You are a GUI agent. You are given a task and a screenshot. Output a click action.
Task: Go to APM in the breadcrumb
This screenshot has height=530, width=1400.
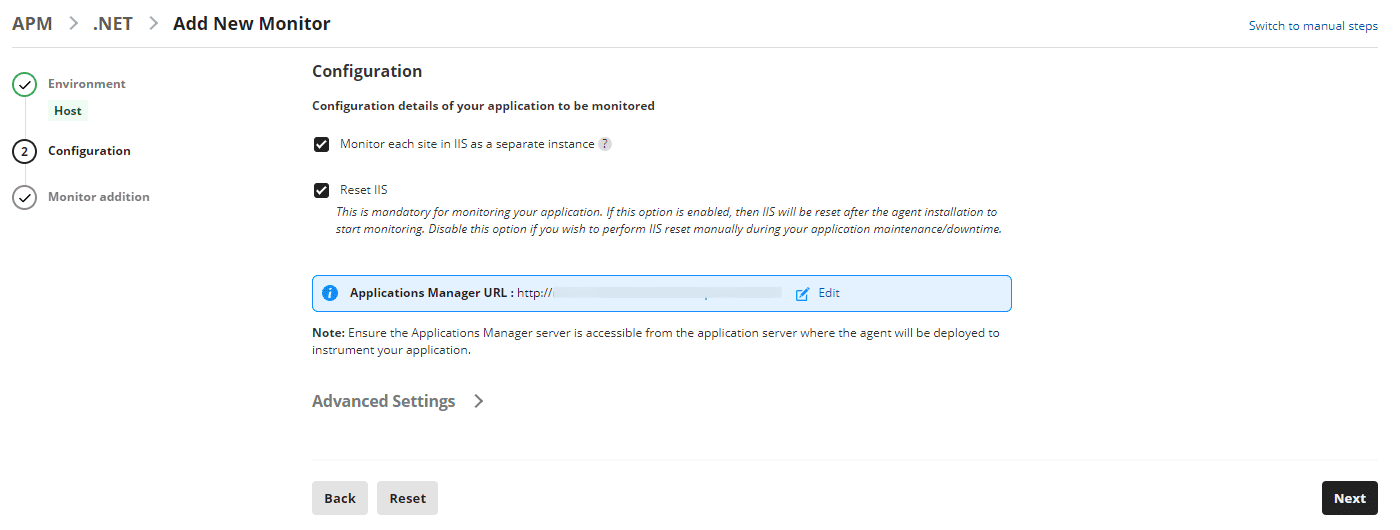pyautogui.click(x=32, y=23)
